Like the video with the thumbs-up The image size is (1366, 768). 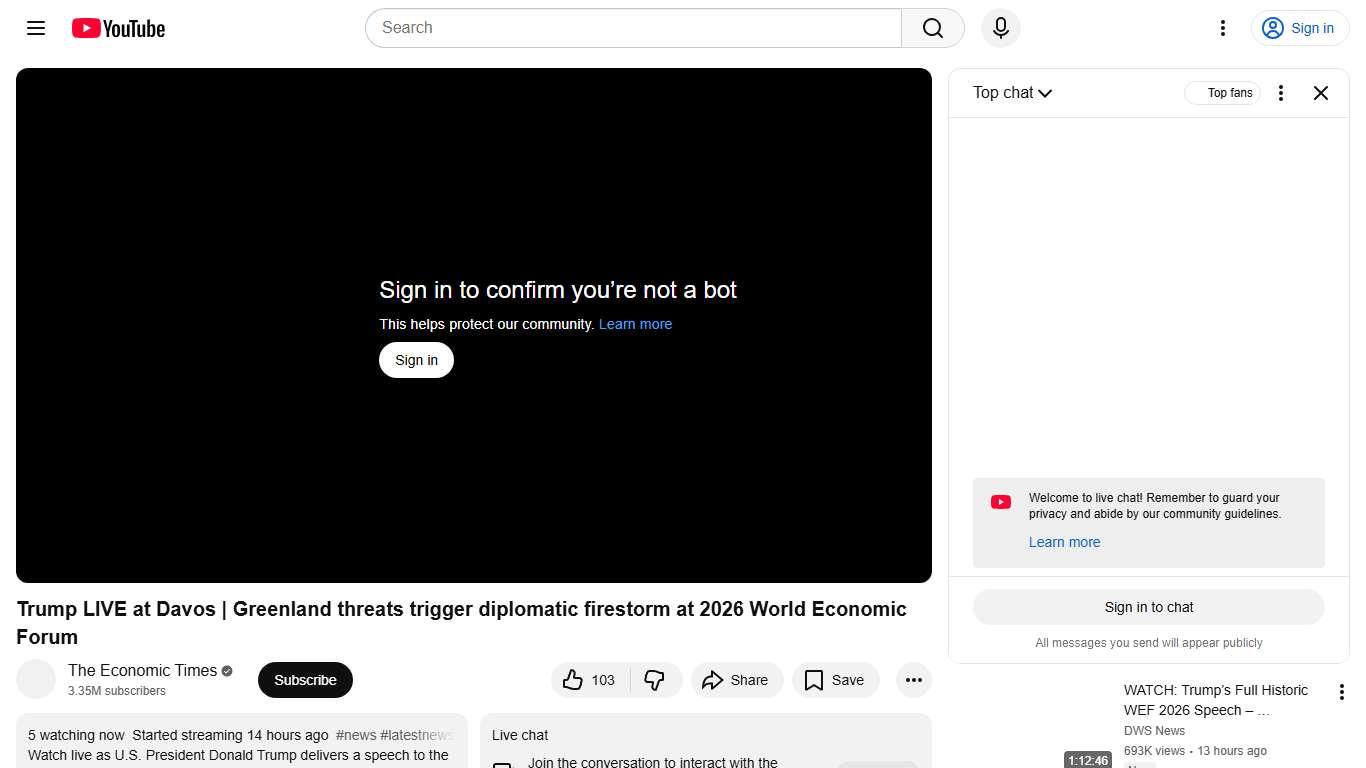click(x=589, y=680)
